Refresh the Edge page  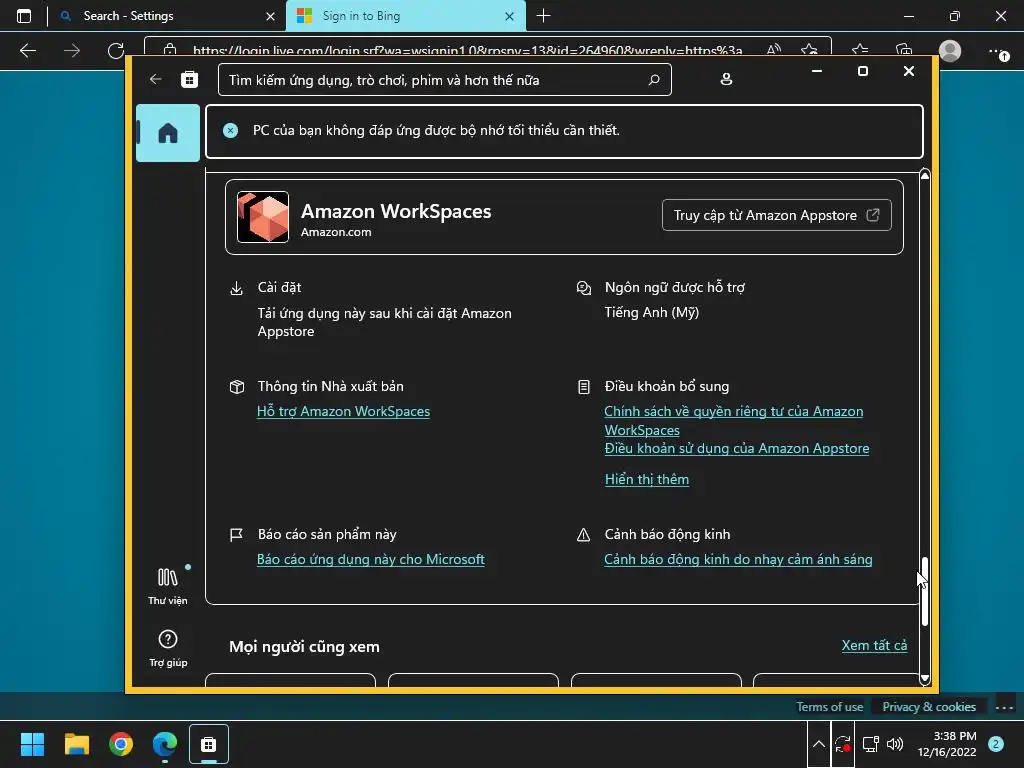click(x=116, y=50)
